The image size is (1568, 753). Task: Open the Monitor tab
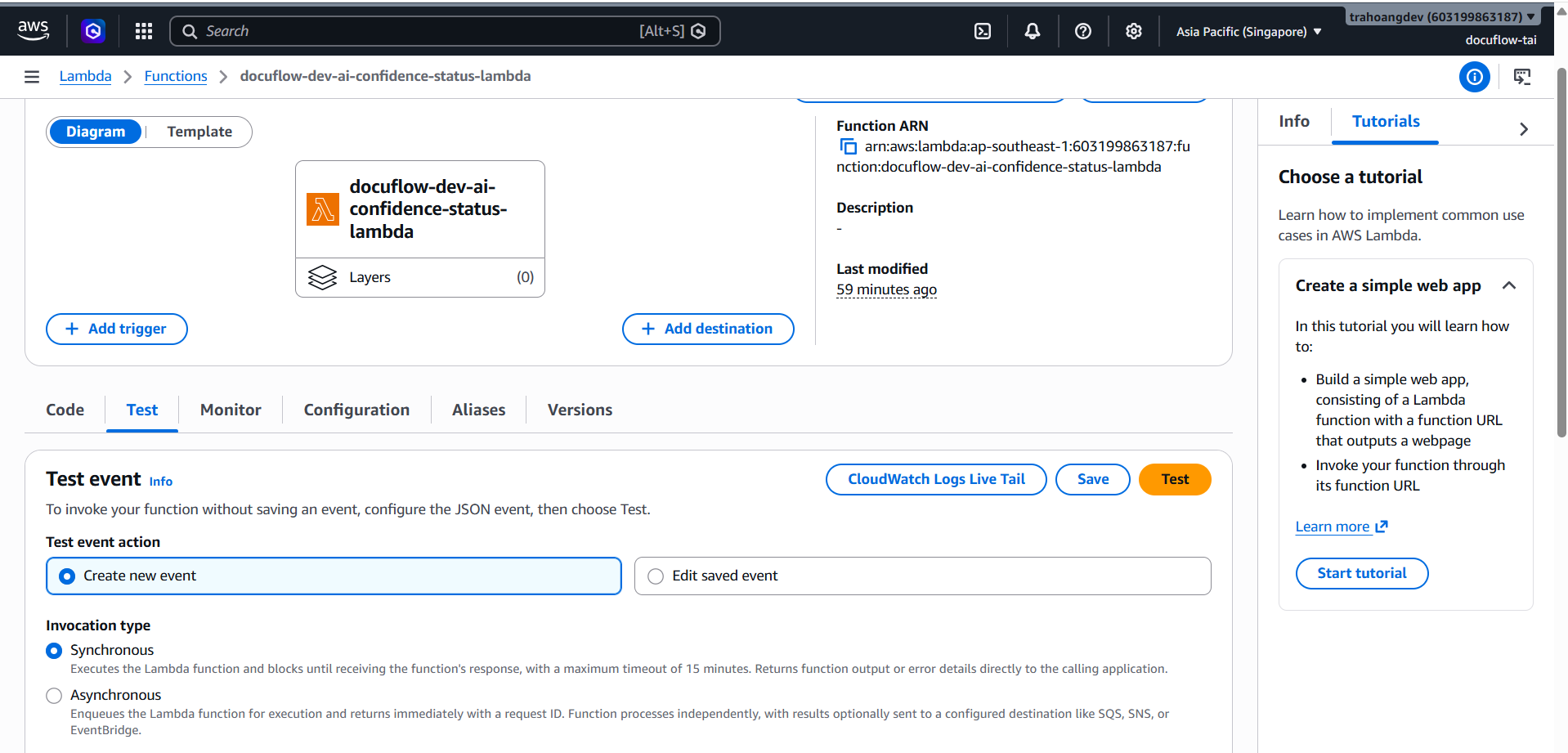pyautogui.click(x=231, y=410)
